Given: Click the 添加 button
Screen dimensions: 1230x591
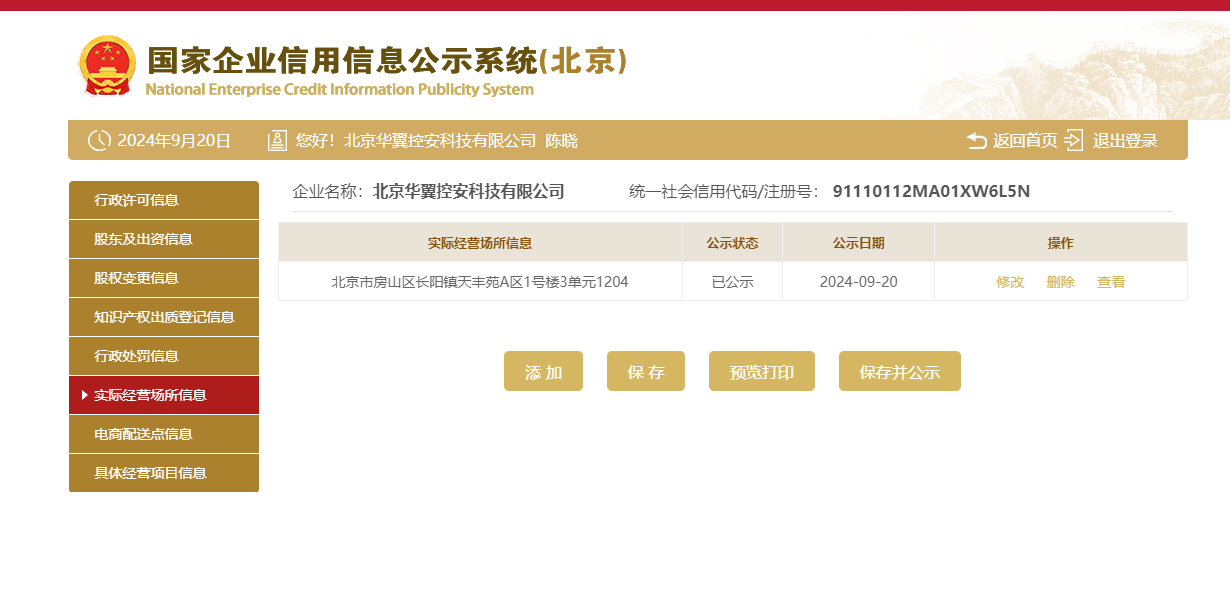Looking at the screenshot, I should pos(543,371).
